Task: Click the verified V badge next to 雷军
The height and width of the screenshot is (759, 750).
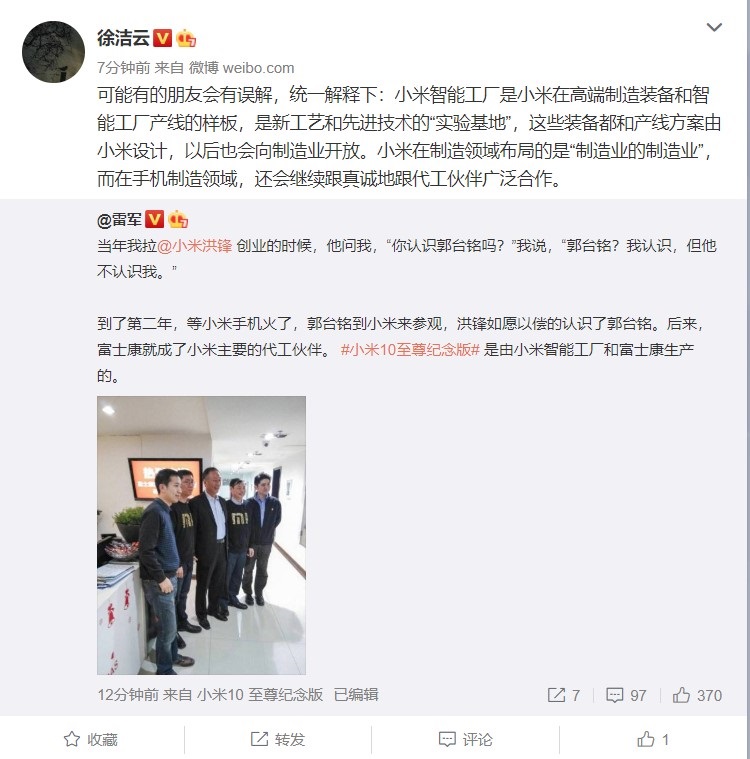Action: click(x=155, y=220)
